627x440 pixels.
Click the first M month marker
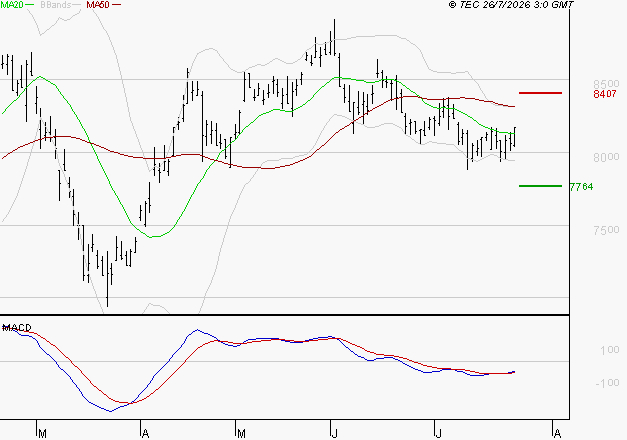(x=42, y=434)
